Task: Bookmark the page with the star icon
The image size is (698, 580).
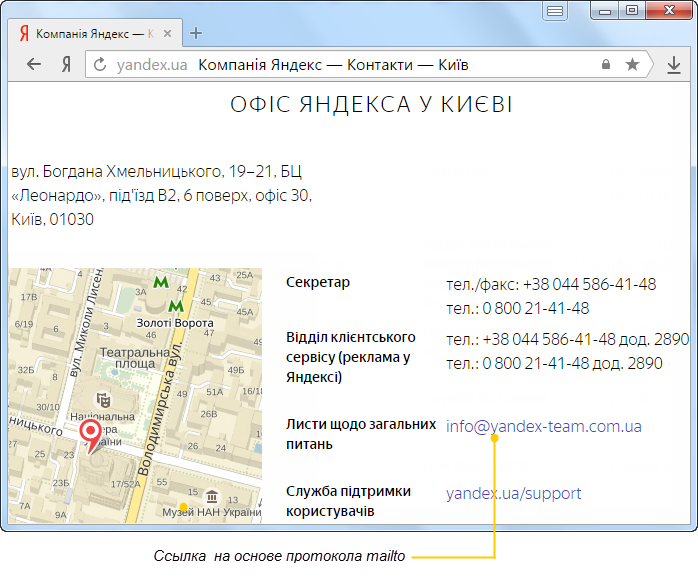Action: coord(632,65)
